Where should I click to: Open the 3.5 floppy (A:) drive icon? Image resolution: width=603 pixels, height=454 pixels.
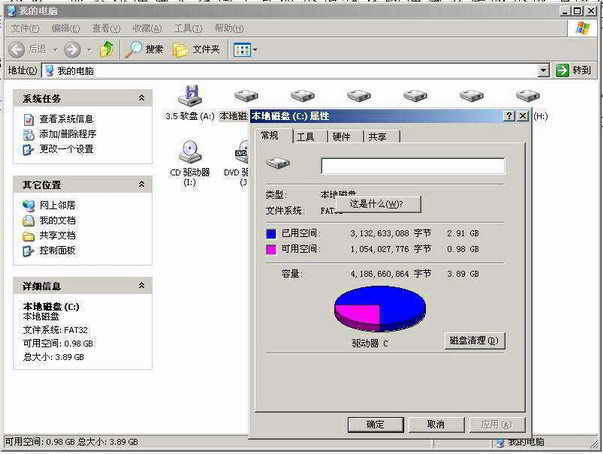pyautogui.click(x=188, y=97)
